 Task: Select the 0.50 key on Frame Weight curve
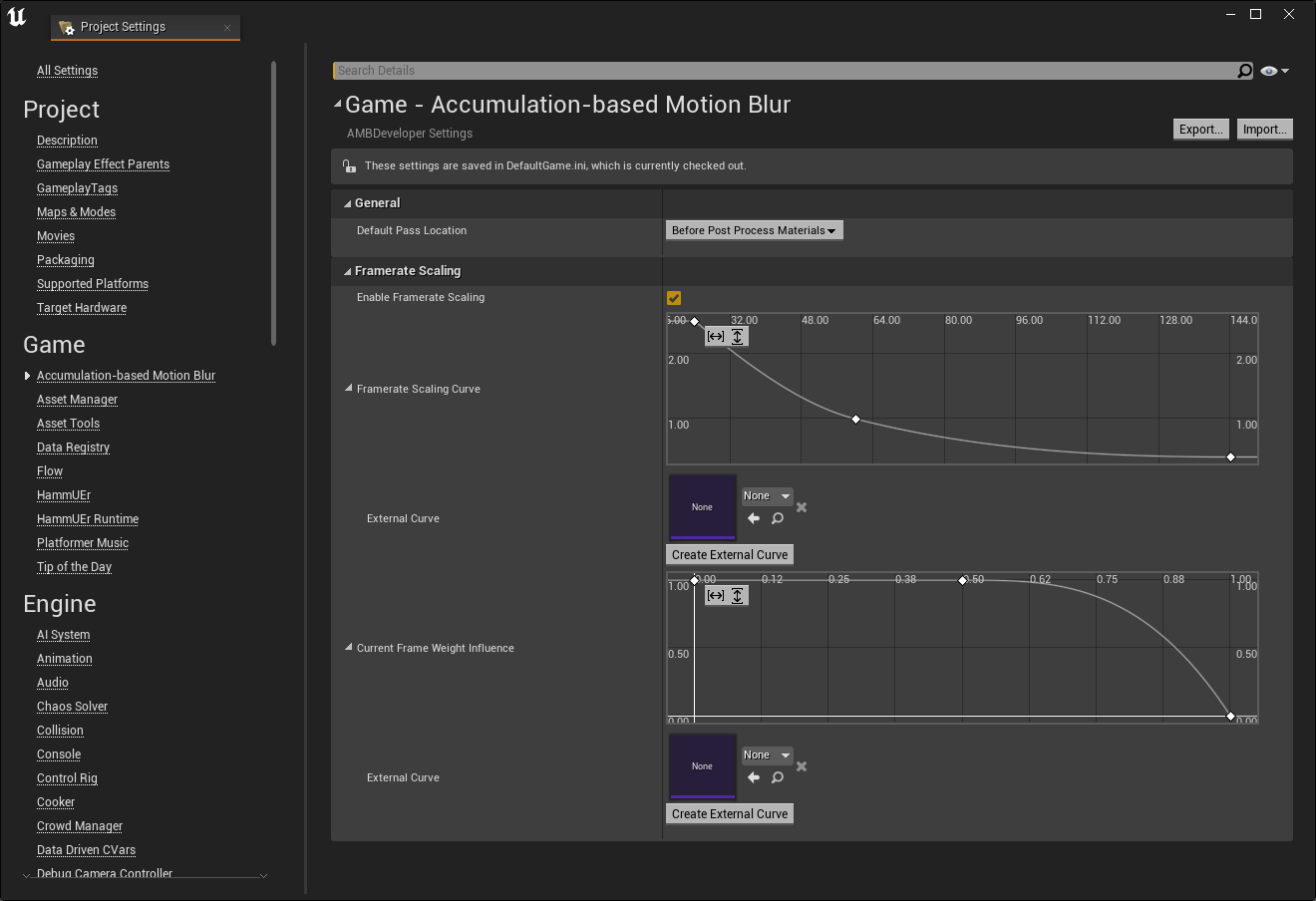962,580
